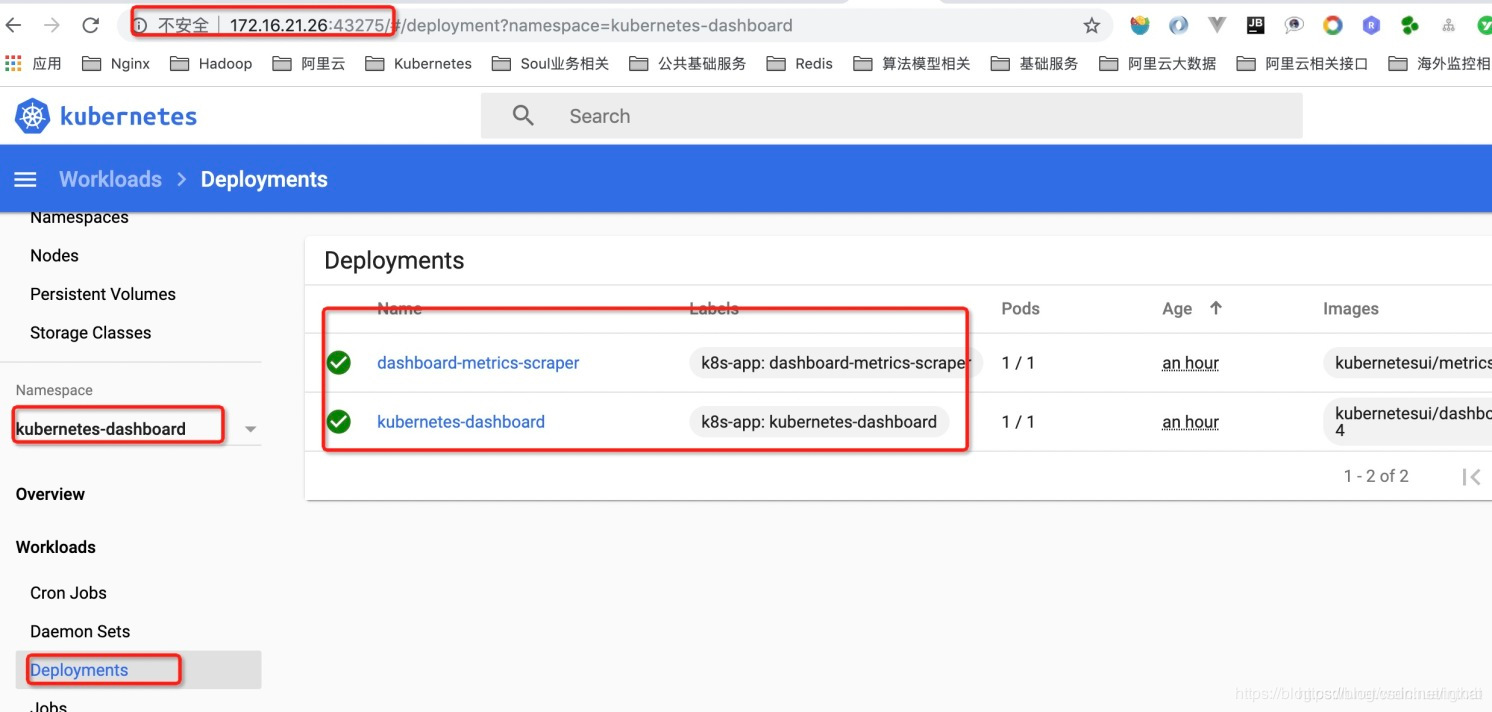Open Nodes in the sidebar
Image resolution: width=1492 pixels, height=712 pixels.
[x=54, y=255]
